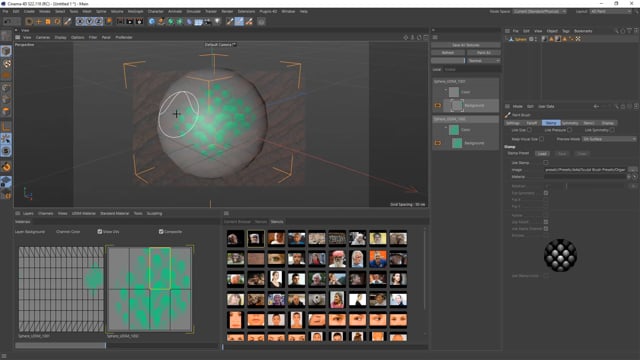The width and height of the screenshot is (640, 360).
Task: Adjust the layer opacity slider
Action: (448, 60)
